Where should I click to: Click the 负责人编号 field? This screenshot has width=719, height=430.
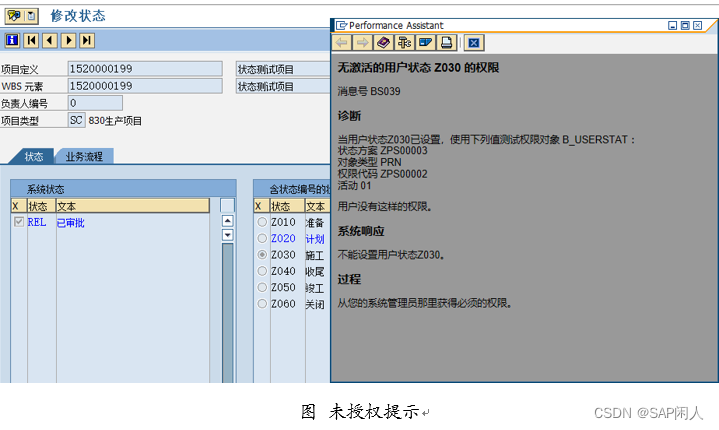[95, 103]
